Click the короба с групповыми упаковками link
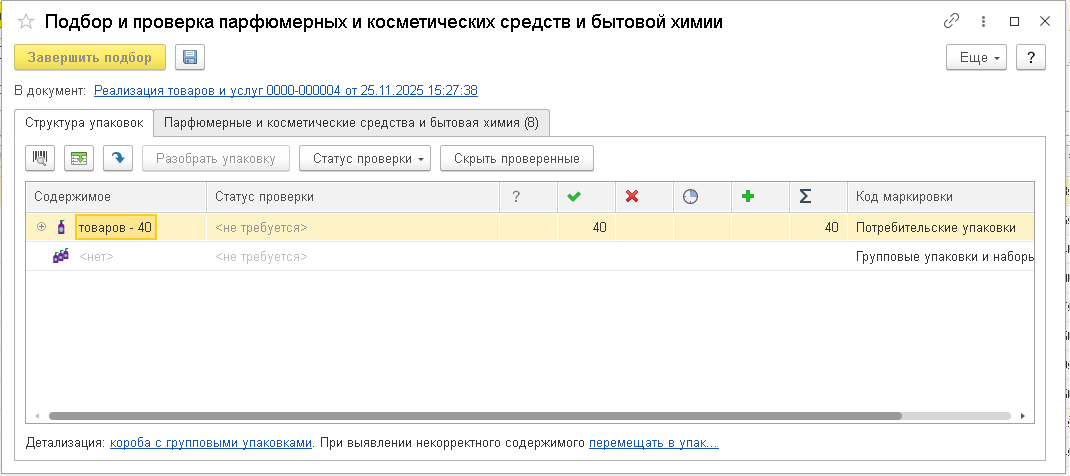Screen dimensions: 1070x476 (211, 442)
